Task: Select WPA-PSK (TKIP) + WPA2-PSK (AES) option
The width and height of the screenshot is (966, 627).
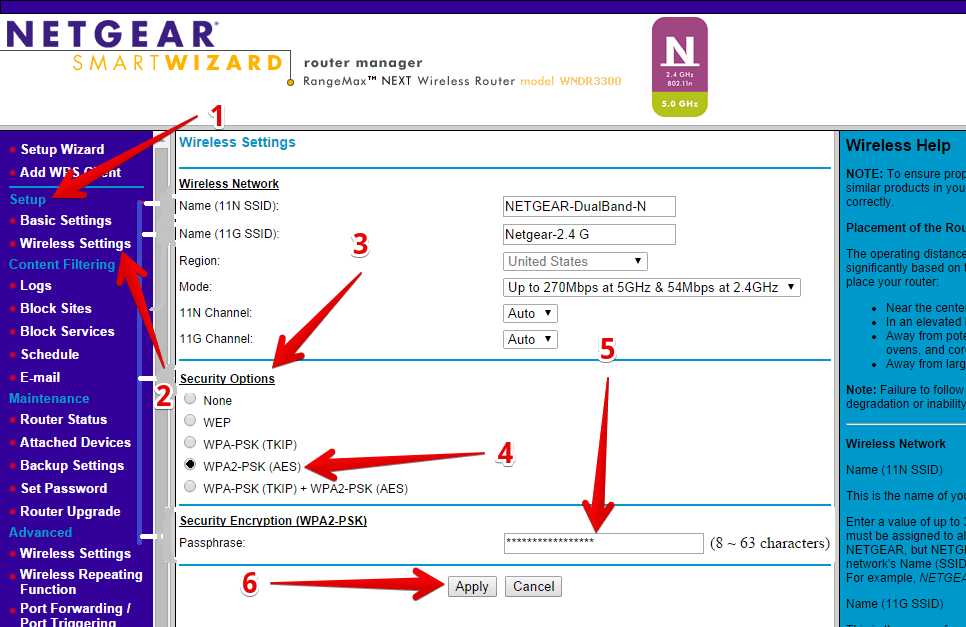Action: coord(190,487)
